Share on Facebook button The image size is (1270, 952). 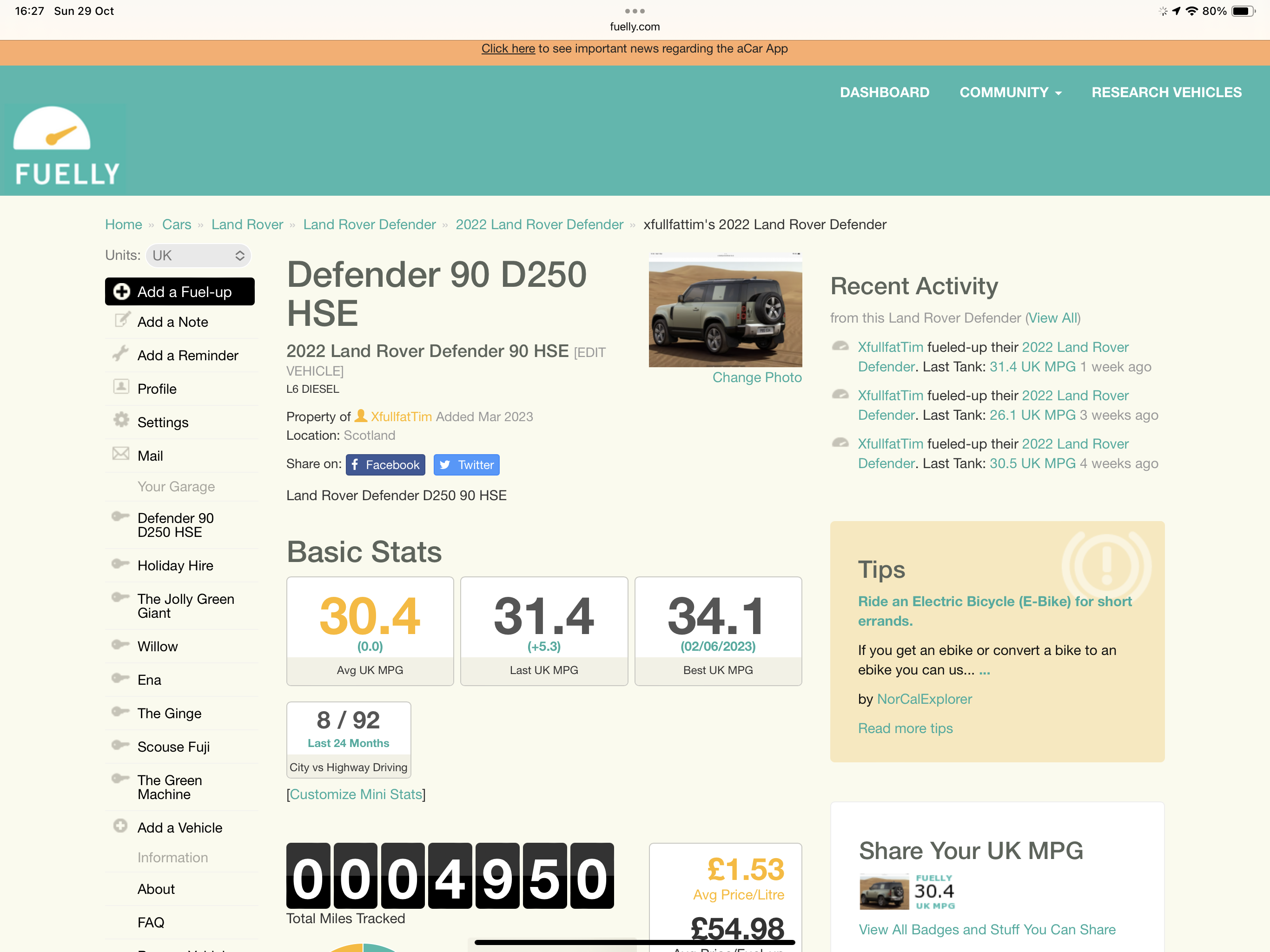(x=385, y=465)
